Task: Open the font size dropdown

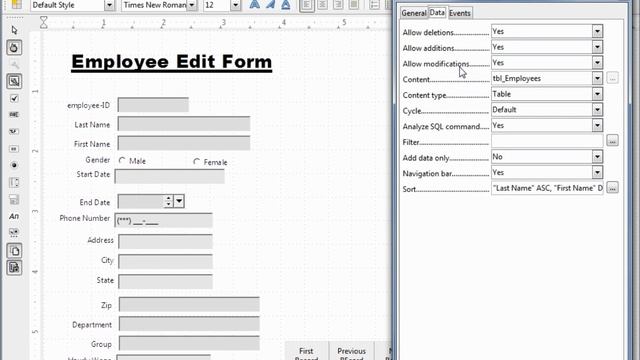Action: (x=236, y=5)
